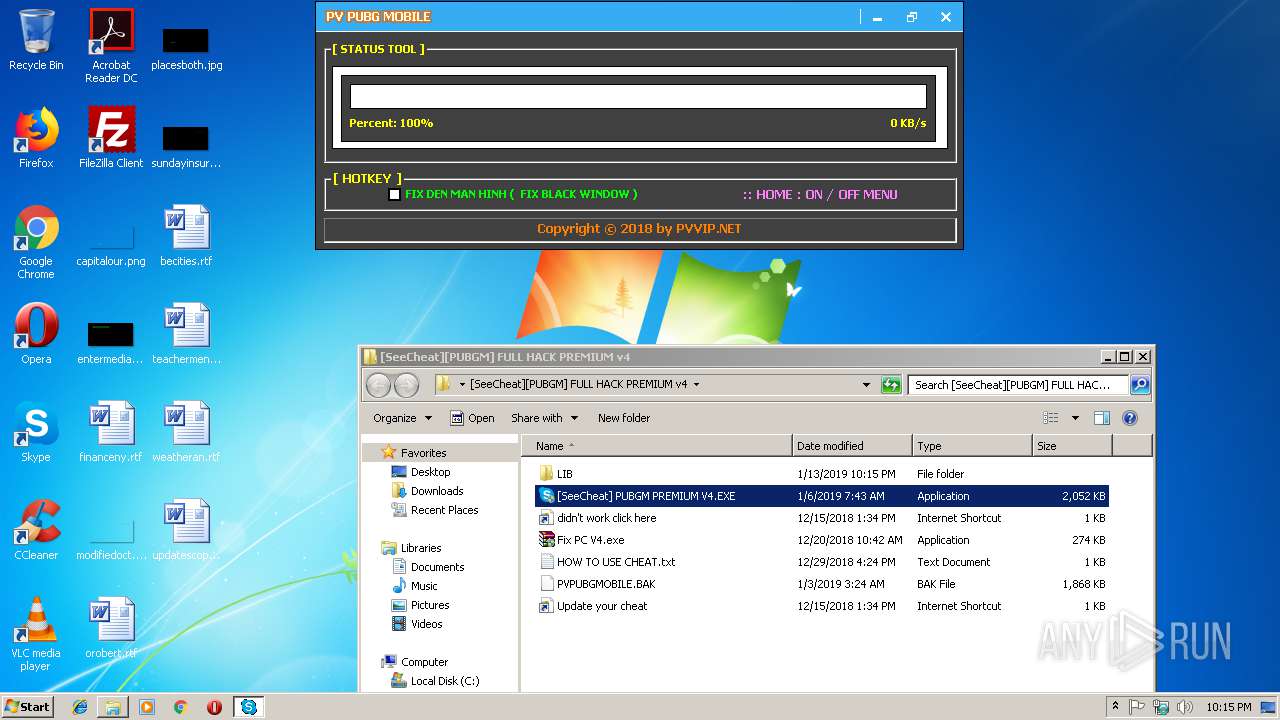Sort files by Name column
This screenshot has width=1280, height=720.
[658, 446]
